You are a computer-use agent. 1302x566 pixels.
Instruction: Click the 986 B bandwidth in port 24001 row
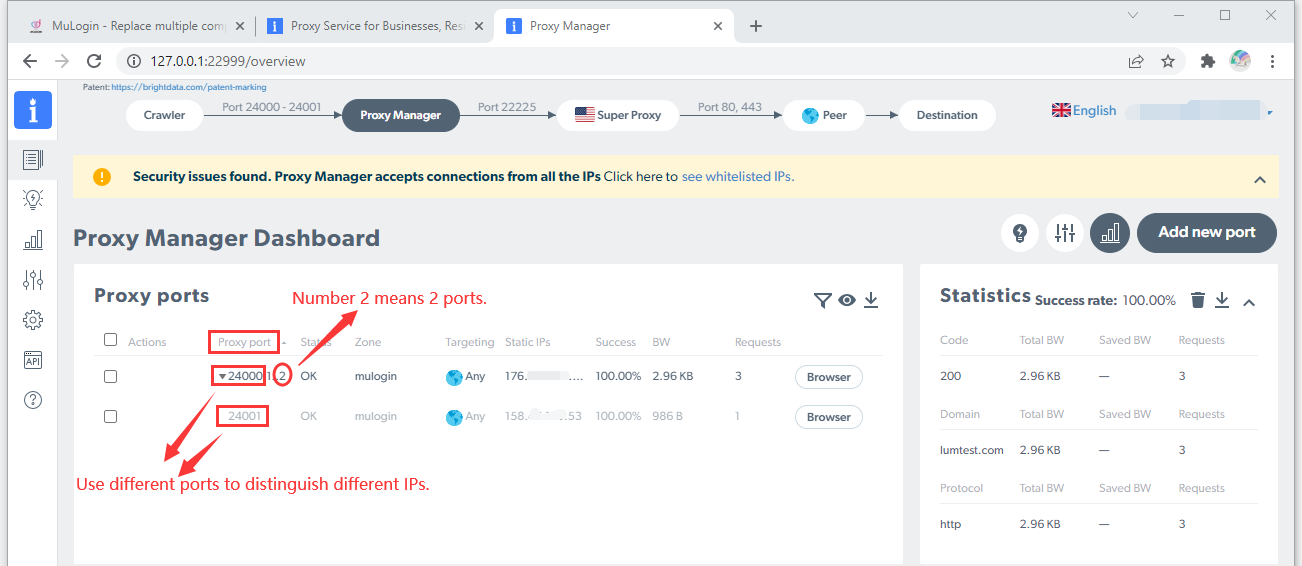(x=667, y=417)
